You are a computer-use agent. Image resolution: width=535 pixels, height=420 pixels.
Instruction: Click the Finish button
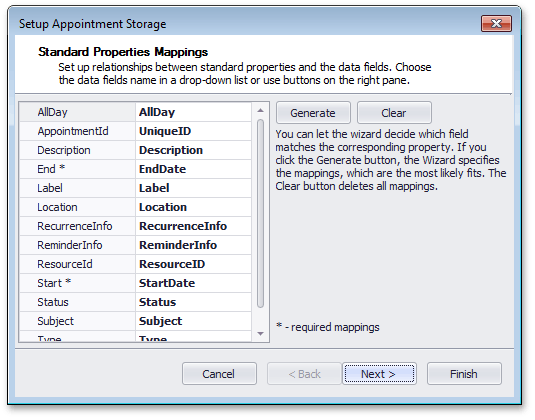coord(464,374)
